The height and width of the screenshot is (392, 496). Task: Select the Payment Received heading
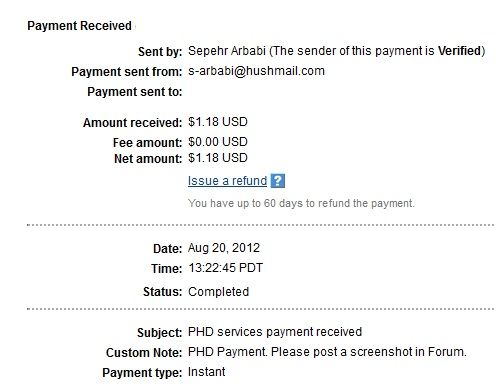79,26
